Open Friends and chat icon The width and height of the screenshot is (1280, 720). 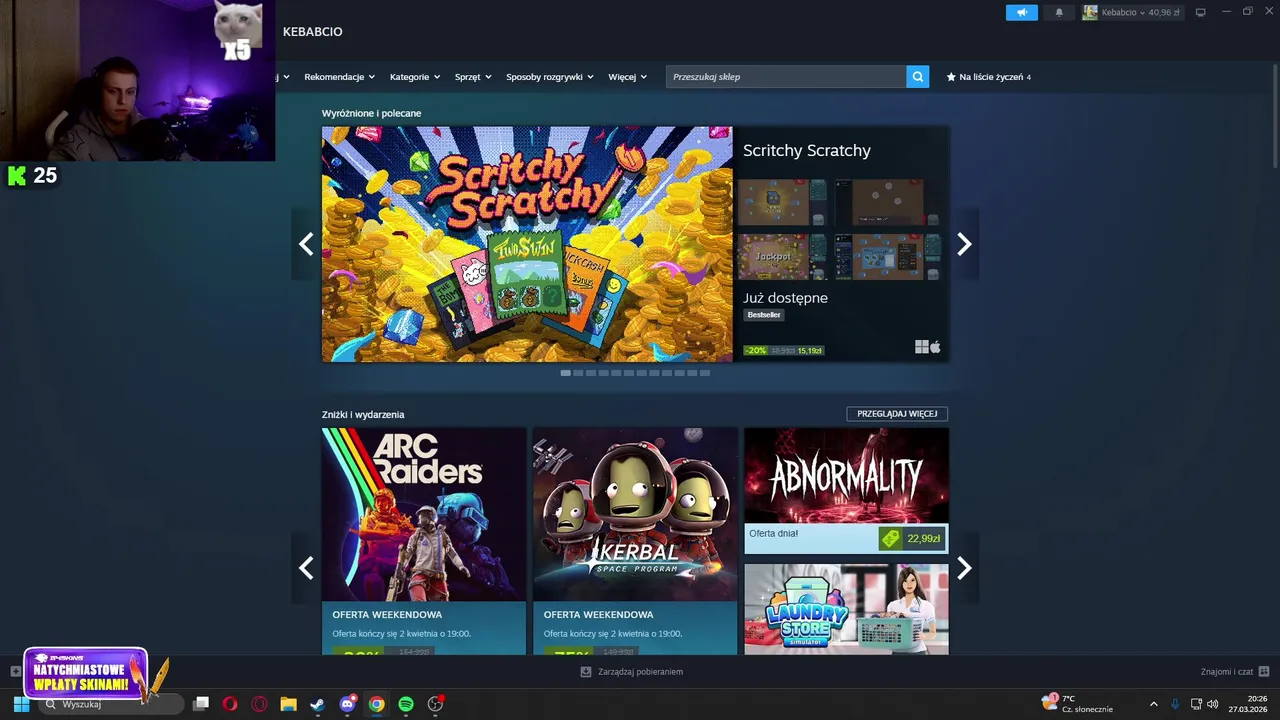1264,672
